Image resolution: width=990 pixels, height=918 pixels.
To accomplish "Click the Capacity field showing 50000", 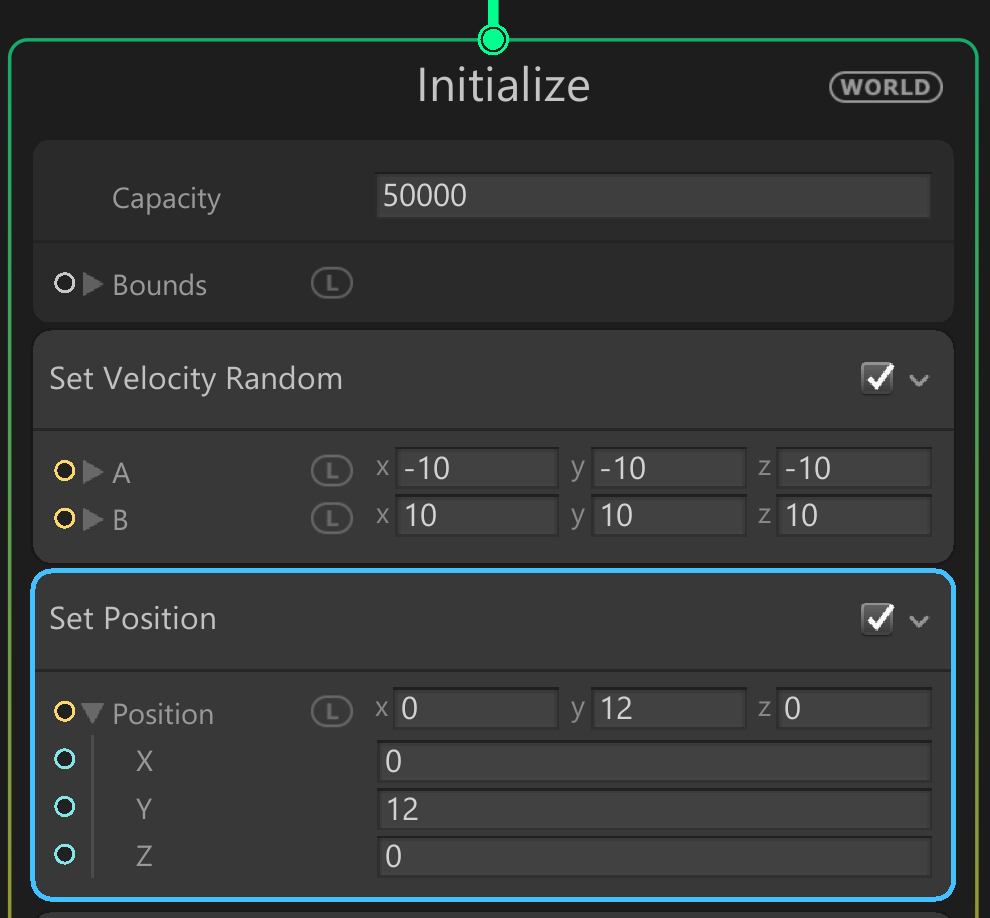I will 652,195.
